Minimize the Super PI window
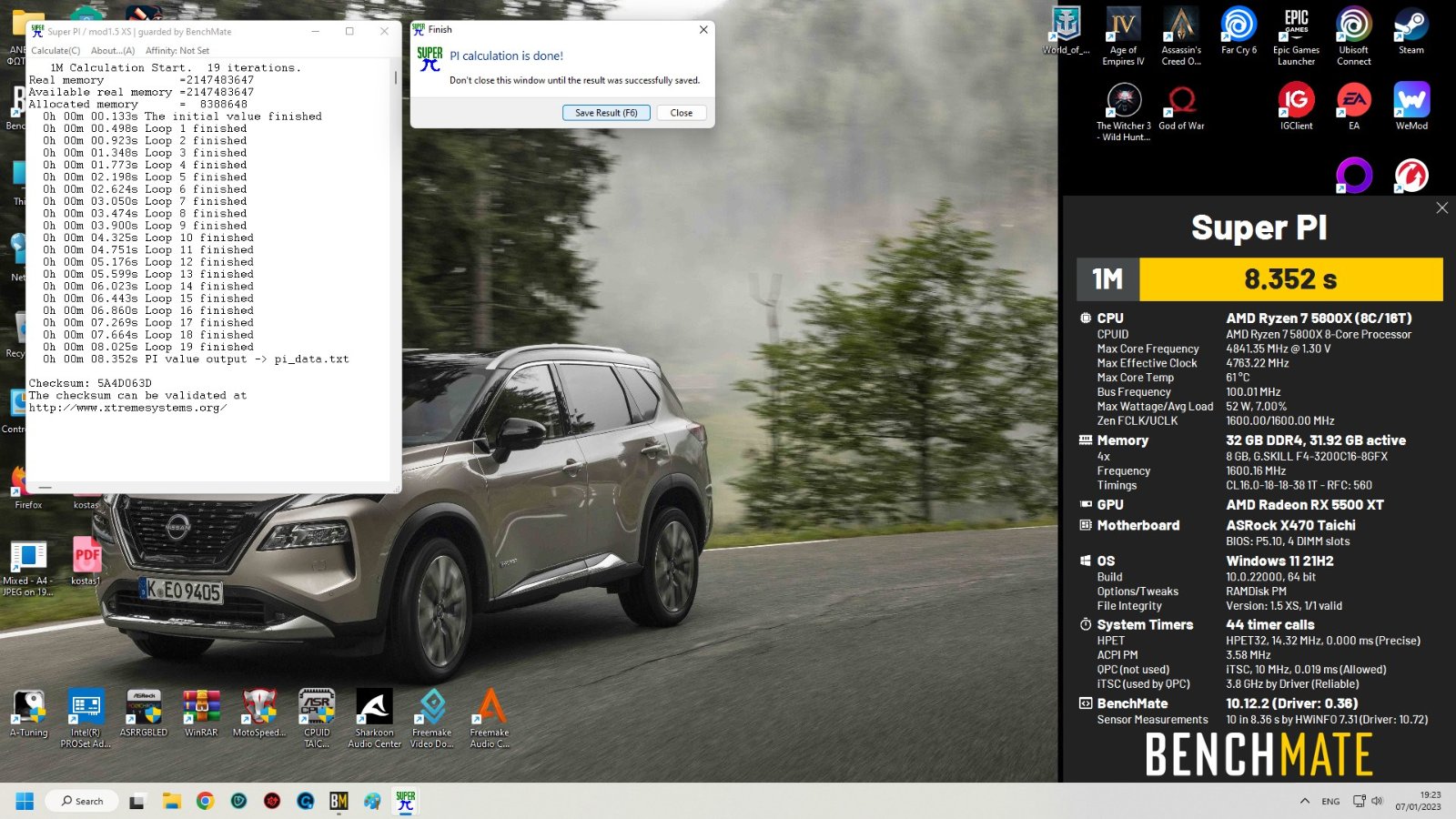The height and width of the screenshot is (819, 1456). pyautogui.click(x=316, y=32)
